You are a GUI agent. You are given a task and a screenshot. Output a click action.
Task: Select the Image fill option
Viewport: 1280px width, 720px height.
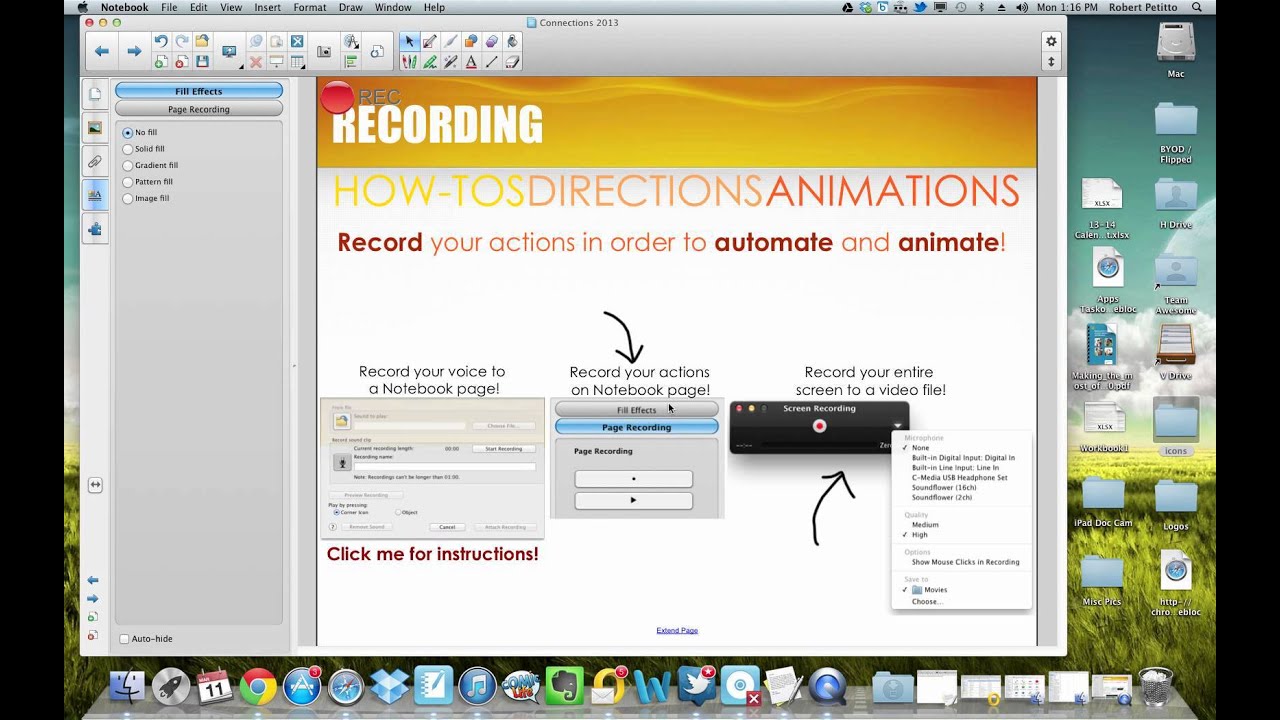[145, 198]
